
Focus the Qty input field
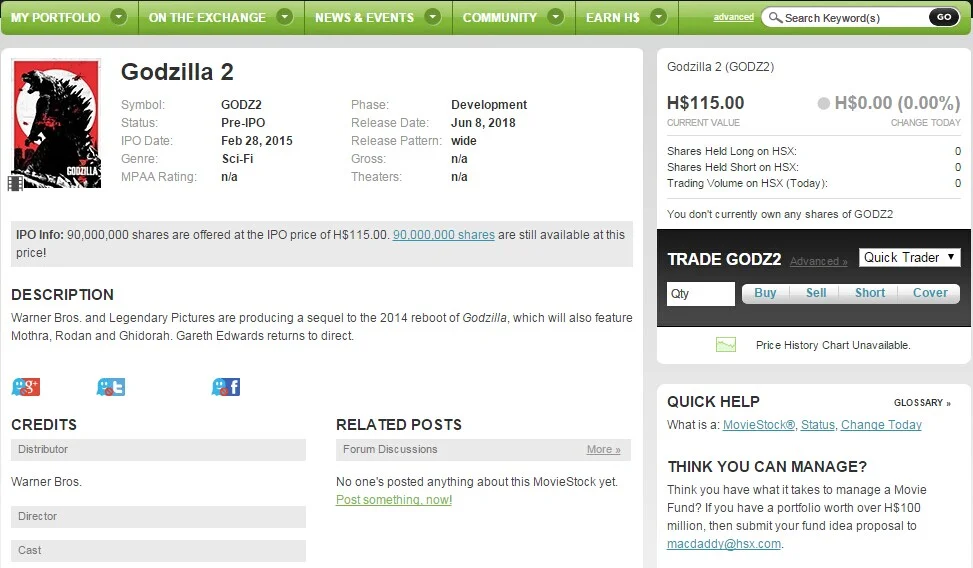tap(701, 294)
